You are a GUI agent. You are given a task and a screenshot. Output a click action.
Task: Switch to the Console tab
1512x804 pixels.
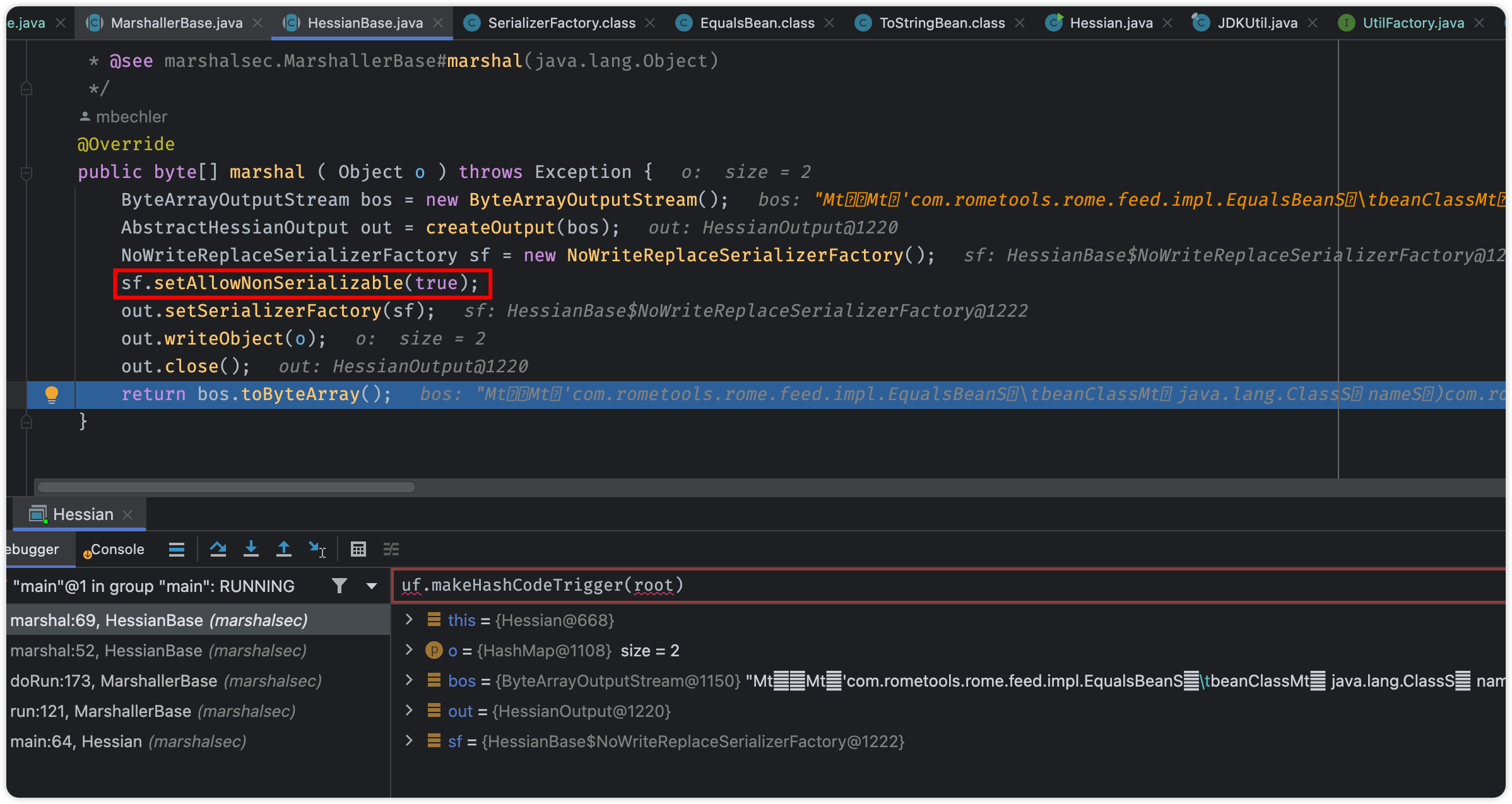[114, 549]
